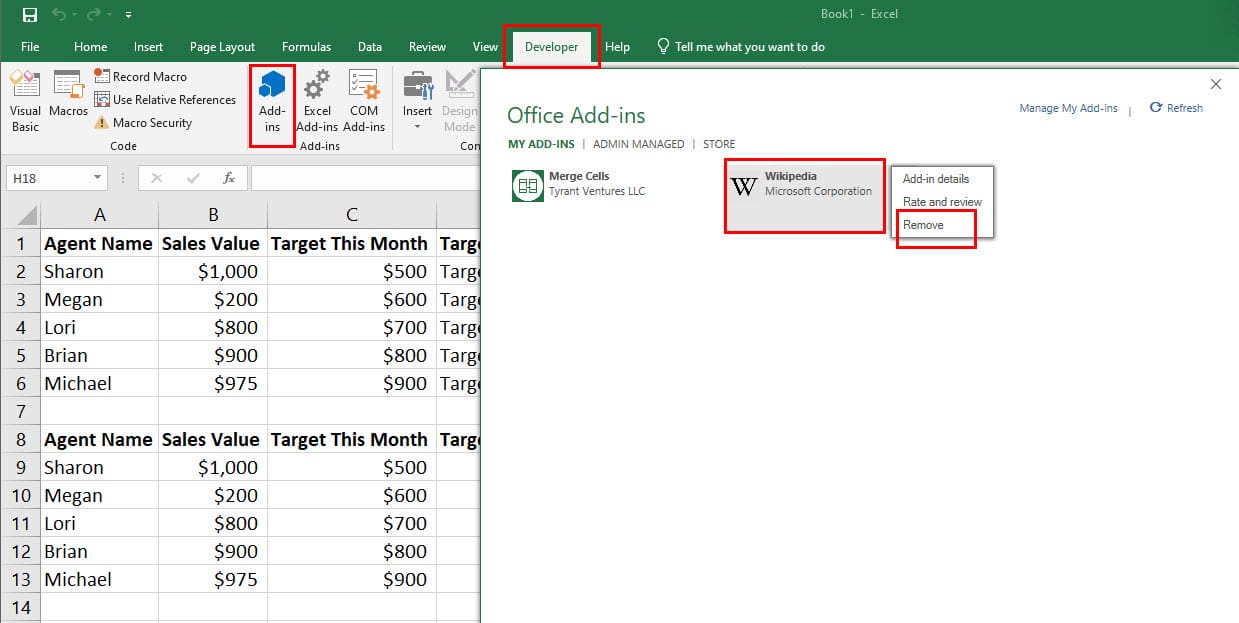This screenshot has width=1239, height=623.
Task: Select row 7 header
Action: pyautogui.click(x=20, y=411)
